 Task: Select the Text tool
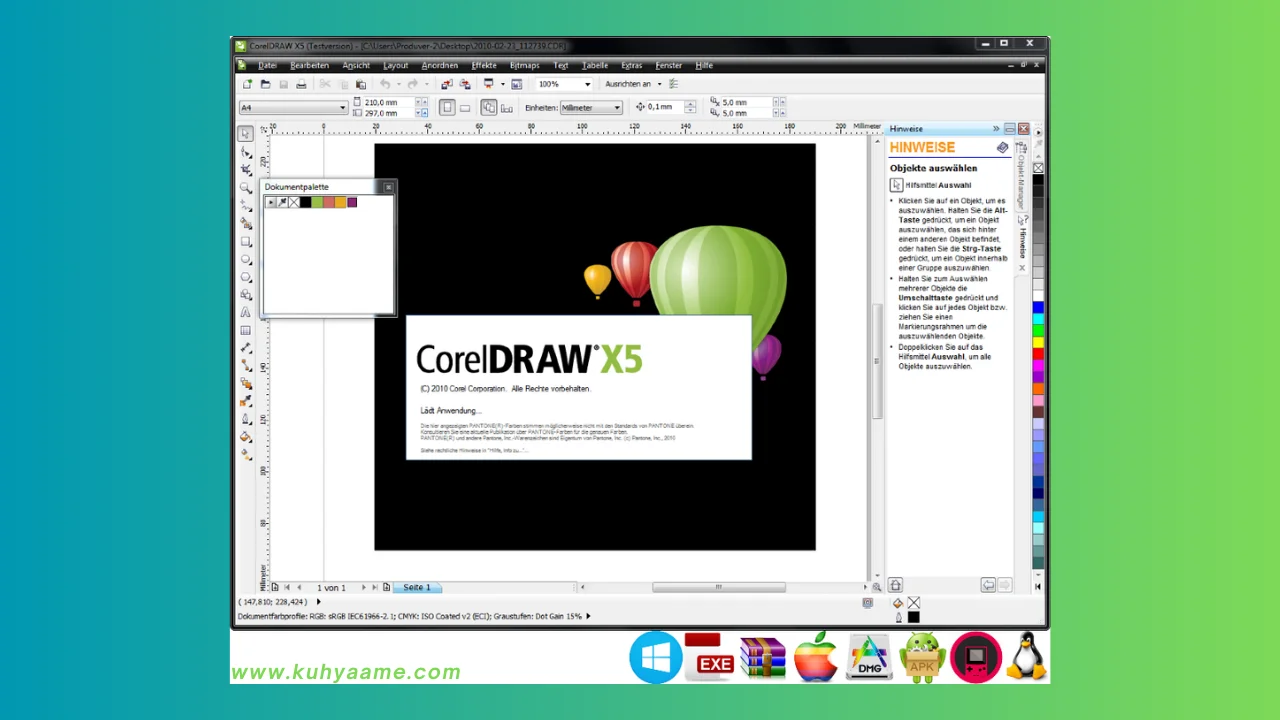245,312
